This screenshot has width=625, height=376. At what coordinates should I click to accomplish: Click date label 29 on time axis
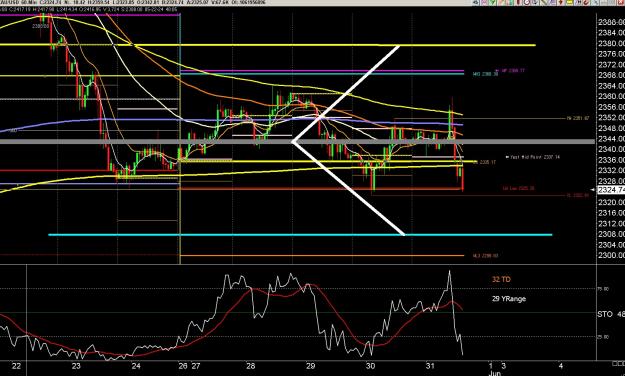coord(311,366)
